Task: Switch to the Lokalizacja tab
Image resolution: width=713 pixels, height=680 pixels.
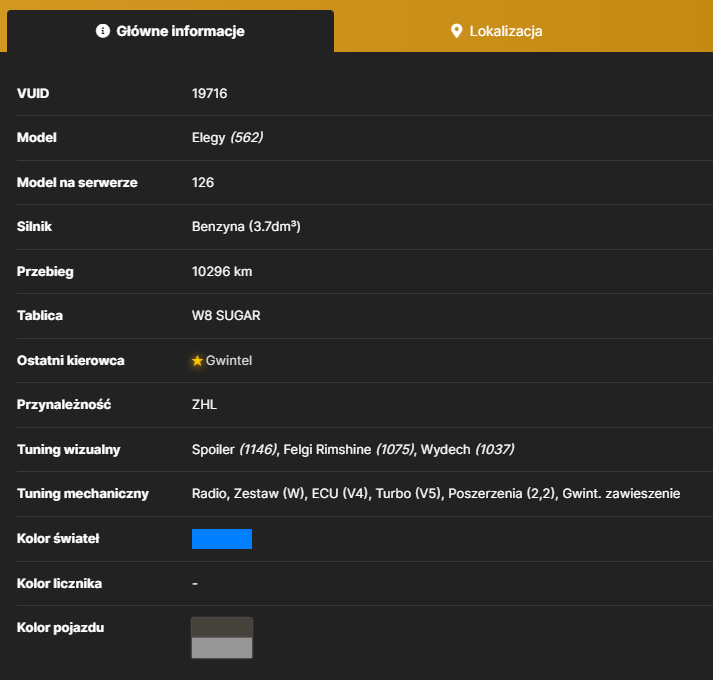Action: click(497, 31)
